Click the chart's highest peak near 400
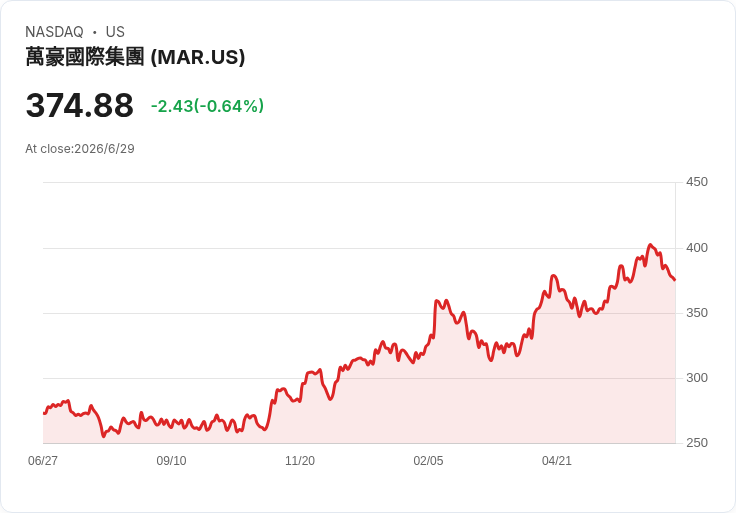 click(650, 245)
